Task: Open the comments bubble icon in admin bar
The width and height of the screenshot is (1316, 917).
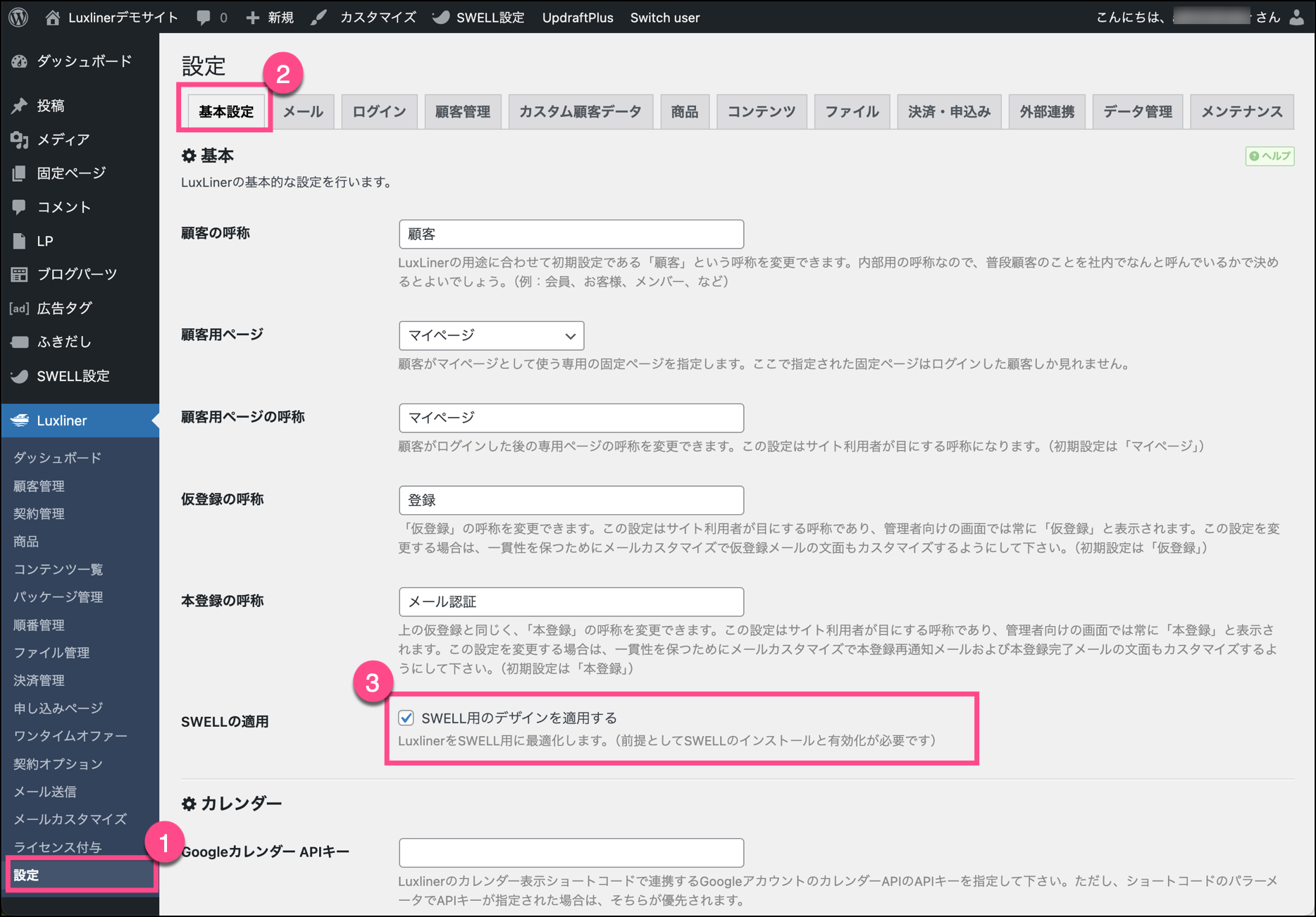Action: 204,18
